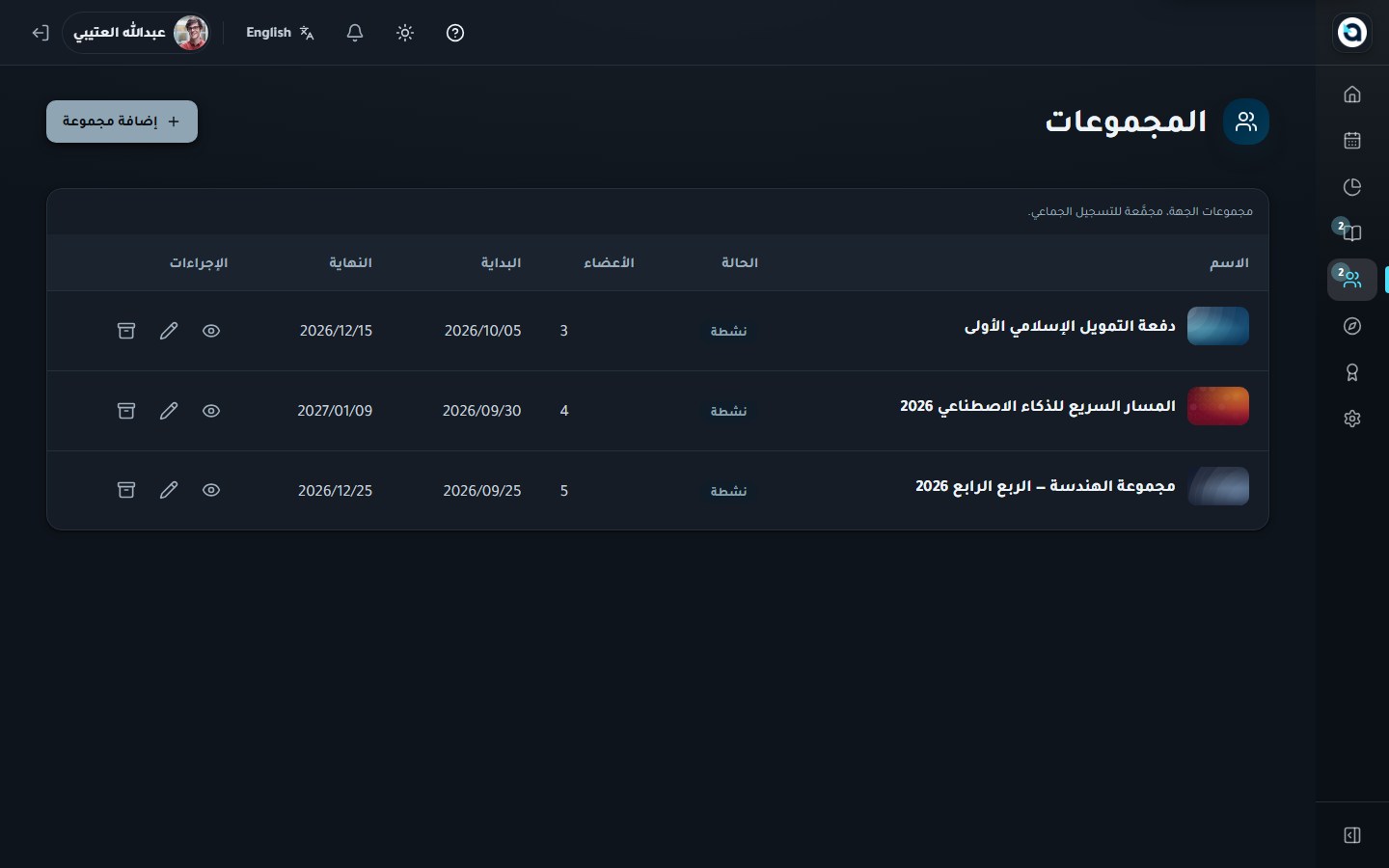Click the إضافة مجموعة button
Image resolution: width=1389 pixels, height=868 pixels.
click(x=122, y=122)
